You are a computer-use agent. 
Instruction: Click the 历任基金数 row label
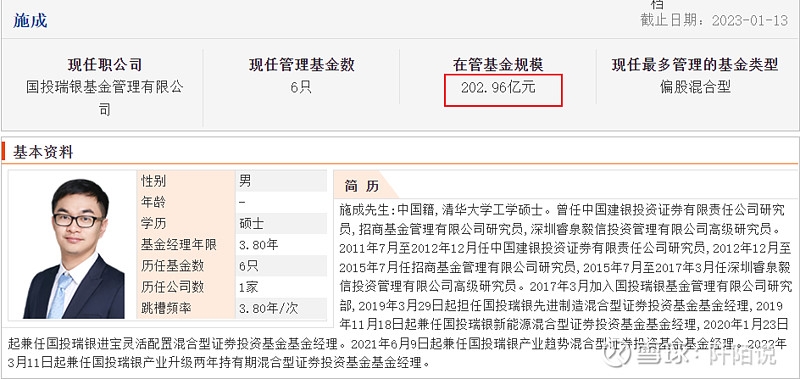[x=172, y=266]
